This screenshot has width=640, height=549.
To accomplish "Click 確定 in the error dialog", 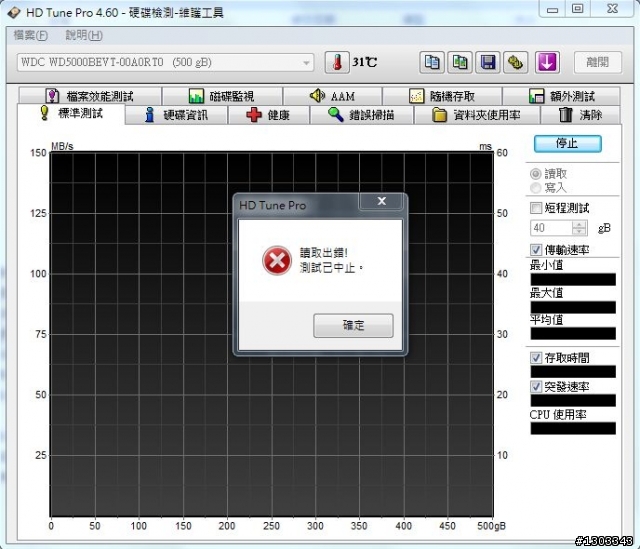I will coord(353,325).
